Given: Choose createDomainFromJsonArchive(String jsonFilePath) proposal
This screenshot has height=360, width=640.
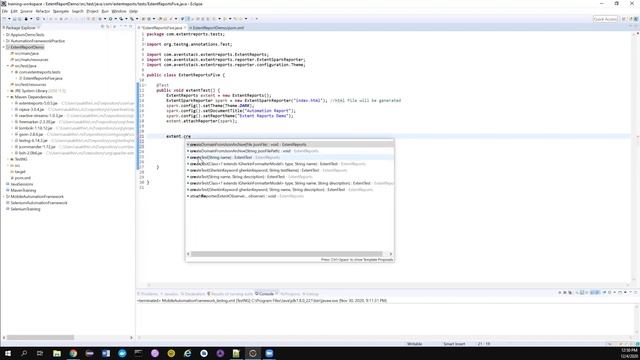Looking at the screenshot, I should 289,151.
